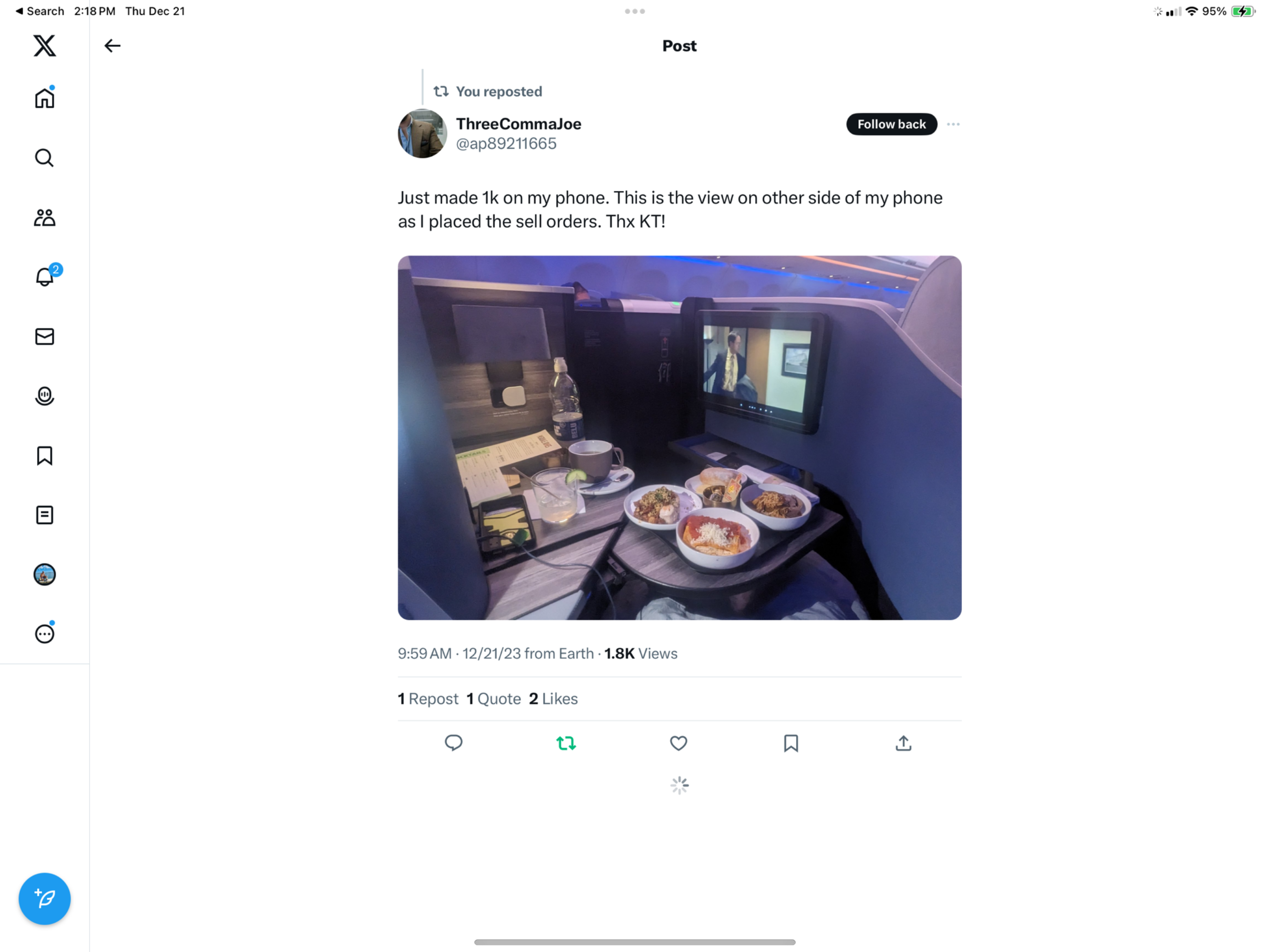The height and width of the screenshot is (952, 1270).
Task: Open the Messages envelope icon
Action: click(x=44, y=337)
